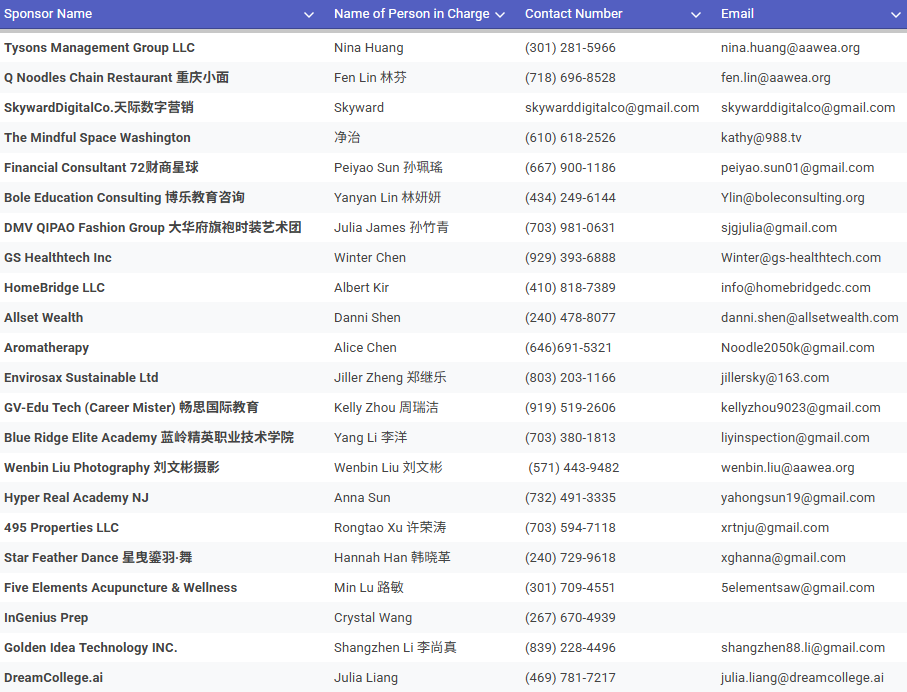Select the Tysons Management Group LLC row

coord(99,48)
